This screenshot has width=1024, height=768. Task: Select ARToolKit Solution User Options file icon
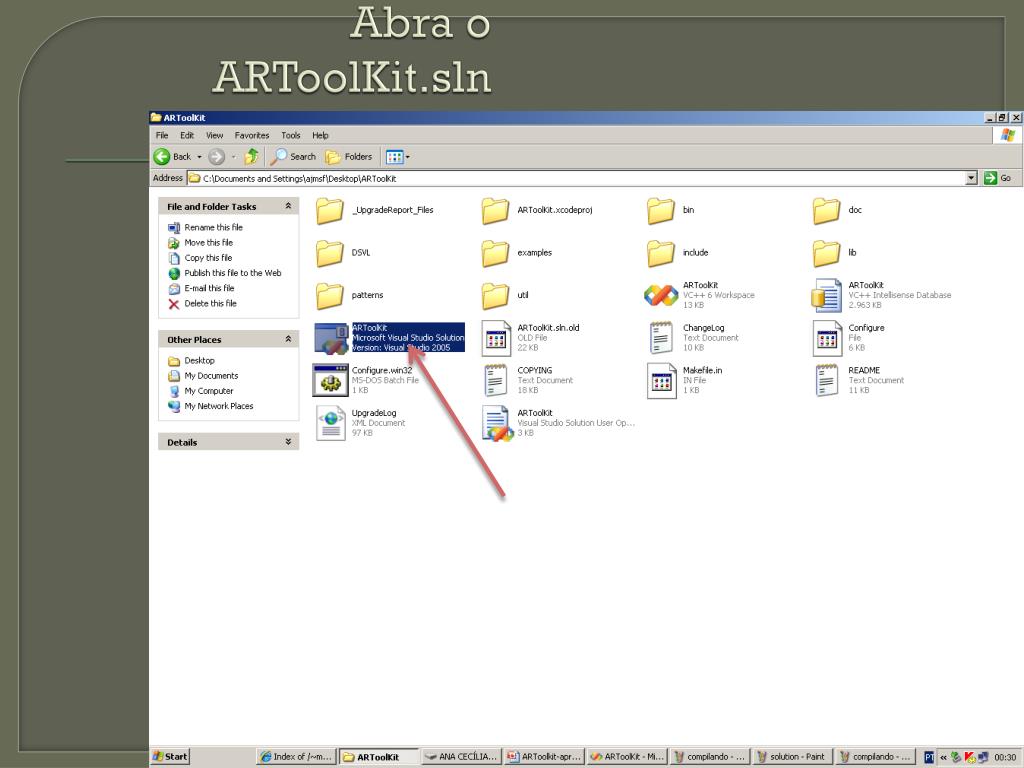(x=498, y=423)
